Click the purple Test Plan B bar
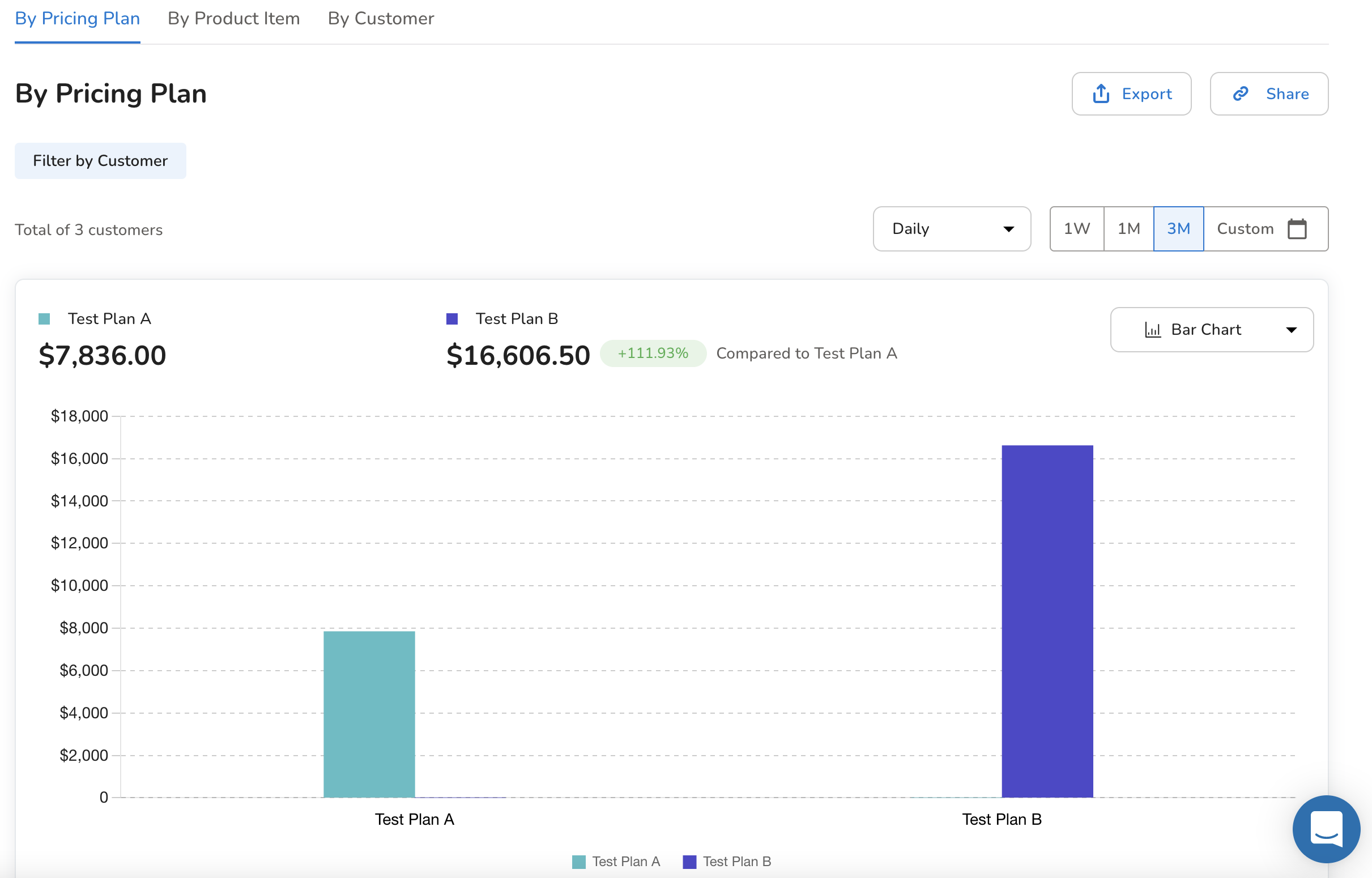 click(1047, 621)
